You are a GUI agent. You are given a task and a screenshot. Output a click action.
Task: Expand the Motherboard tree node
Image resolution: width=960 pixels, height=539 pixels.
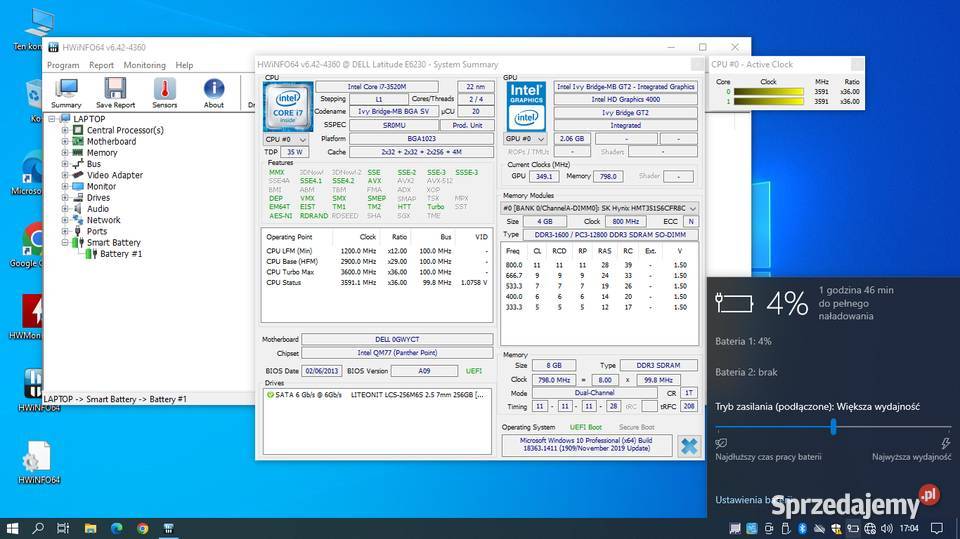coord(65,141)
